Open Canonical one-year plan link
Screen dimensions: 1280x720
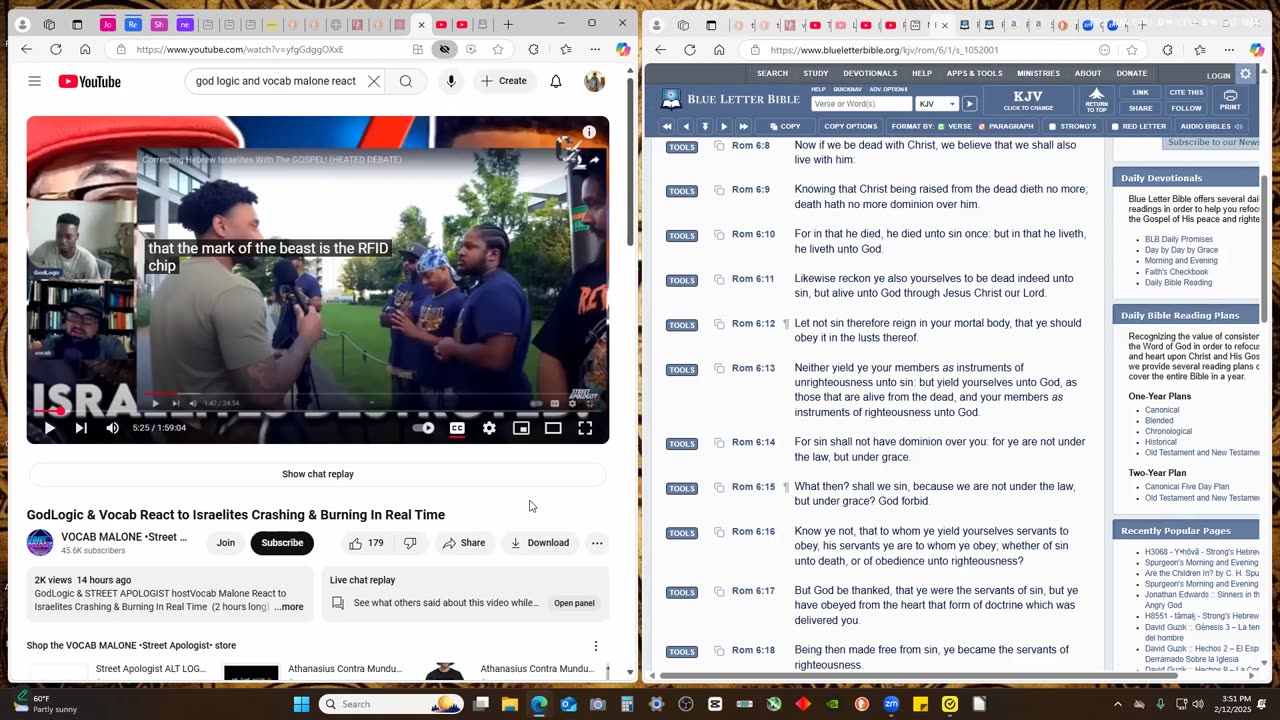[x=1162, y=410]
